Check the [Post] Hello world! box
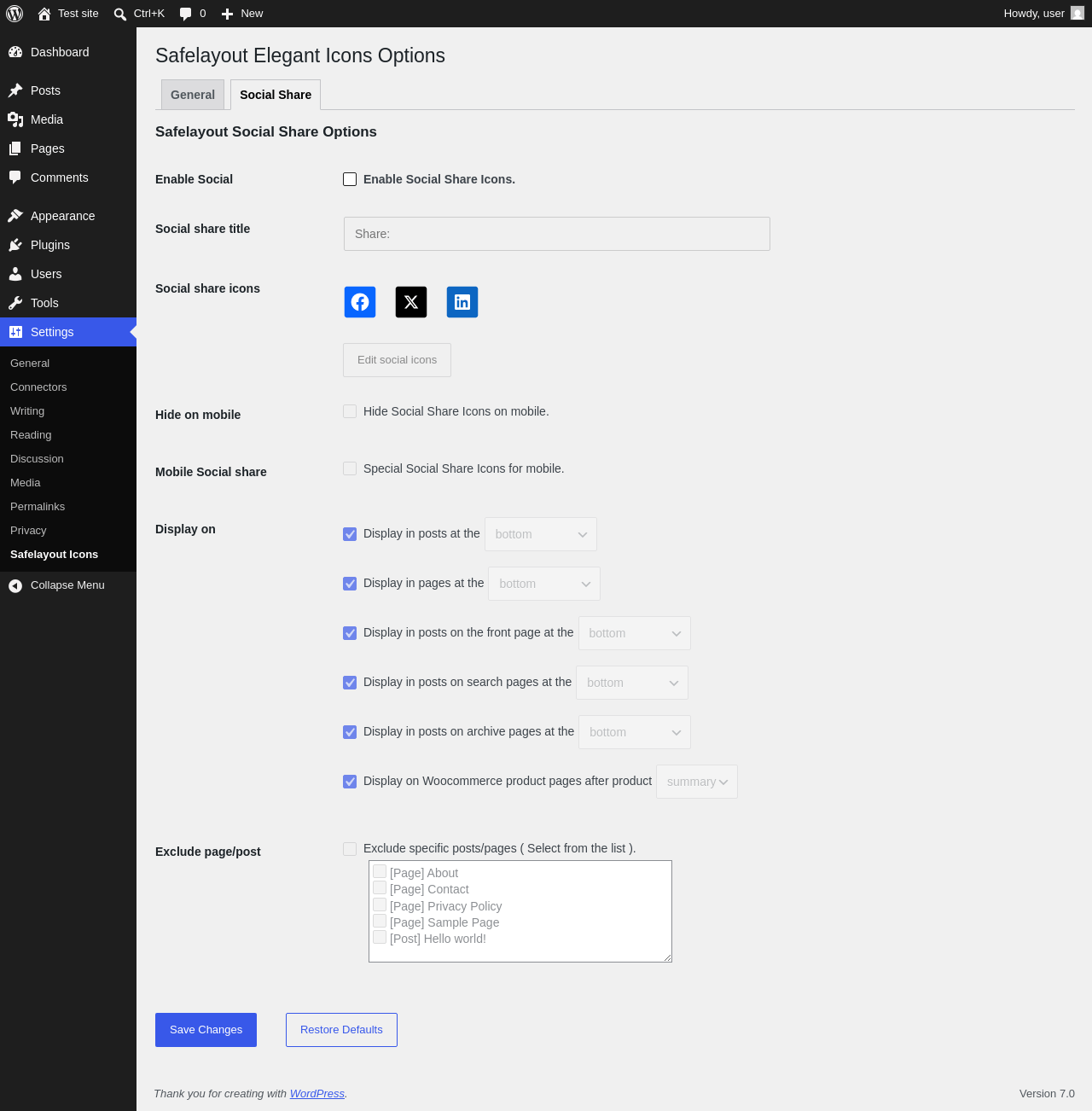The image size is (1092, 1111). tap(380, 937)
